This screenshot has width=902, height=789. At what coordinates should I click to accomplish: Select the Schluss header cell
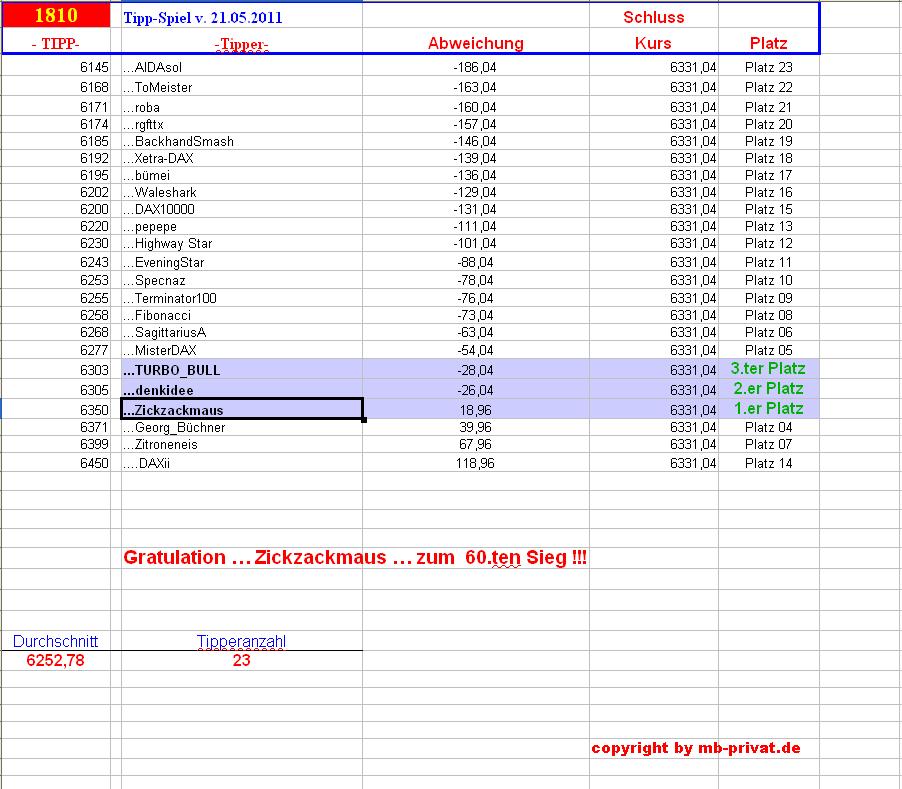tap(653, 17)
